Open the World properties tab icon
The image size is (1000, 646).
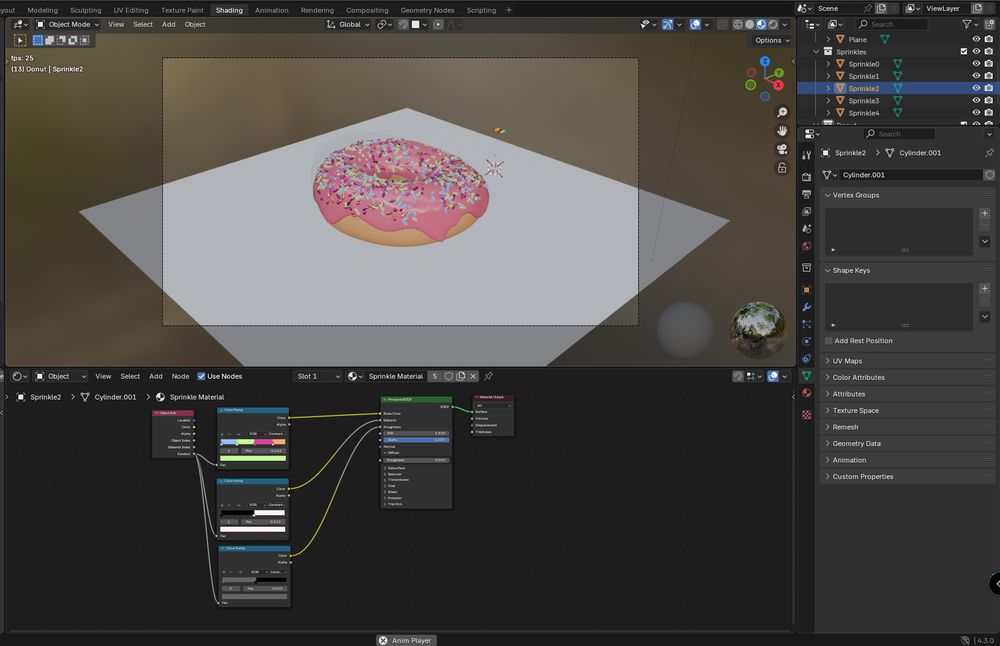(x=806, y=246)
